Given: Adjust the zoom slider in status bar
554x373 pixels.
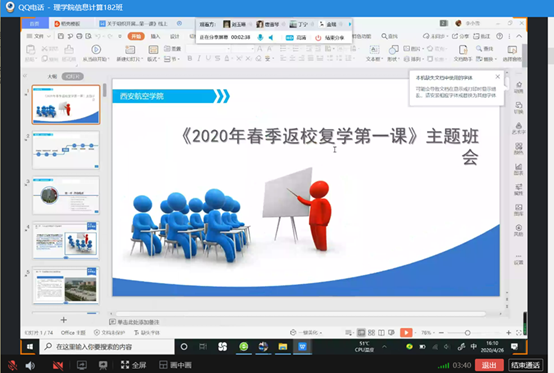Looking at the screenshot, I should [467, 333].
